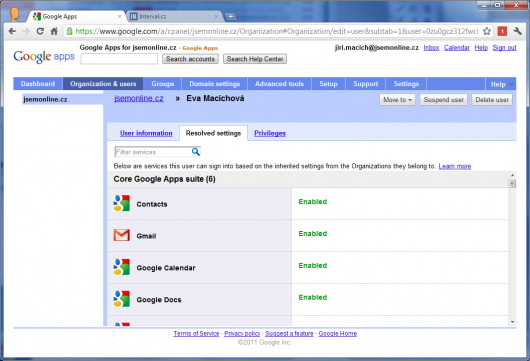Click Enabled status for Google Docs
The image size is (530, 361).
(x=313, y=297)
